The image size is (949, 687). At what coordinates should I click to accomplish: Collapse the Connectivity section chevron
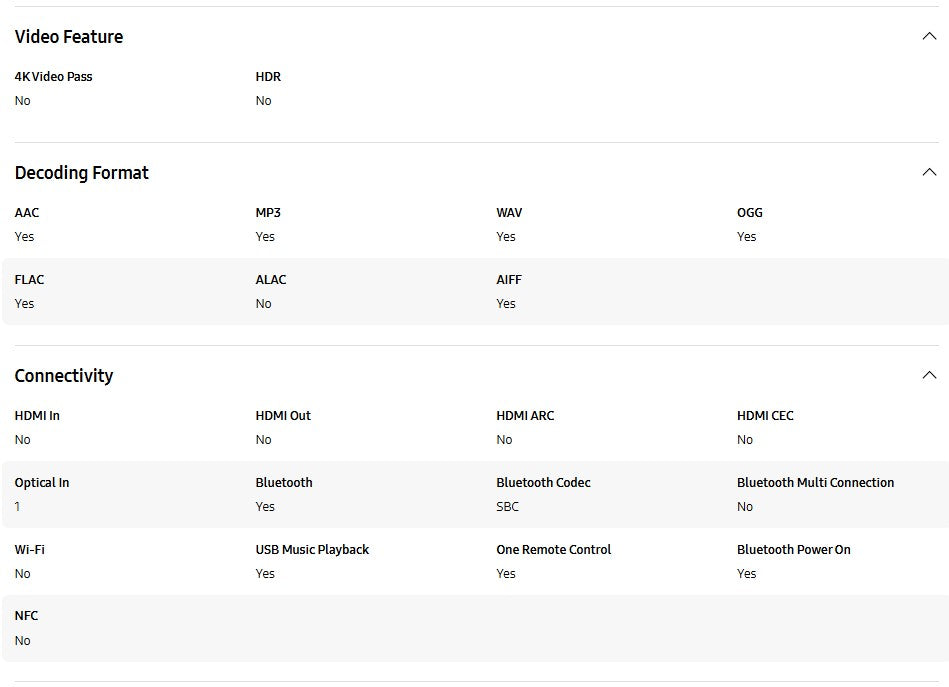point(929,375)
